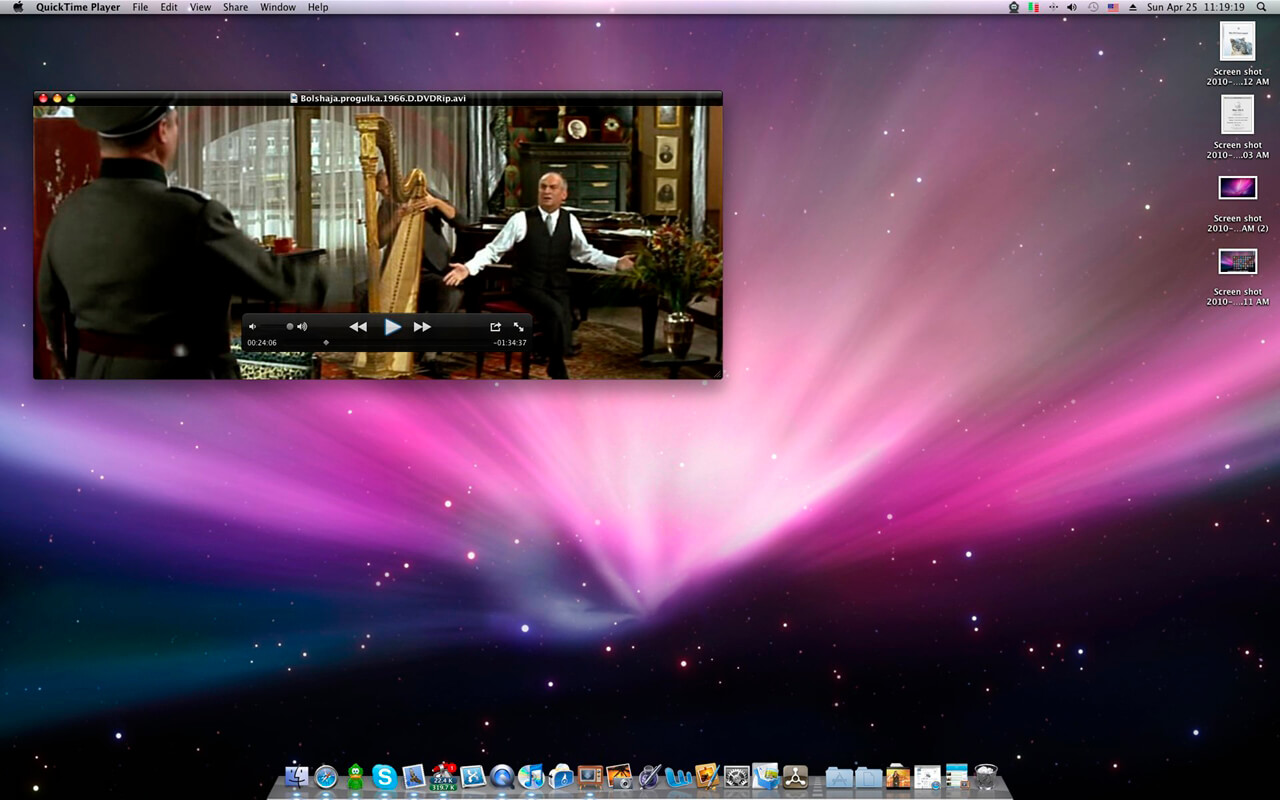Open the Time Machine menu bar icon
1280x800 pixels.
point(1093,7)
